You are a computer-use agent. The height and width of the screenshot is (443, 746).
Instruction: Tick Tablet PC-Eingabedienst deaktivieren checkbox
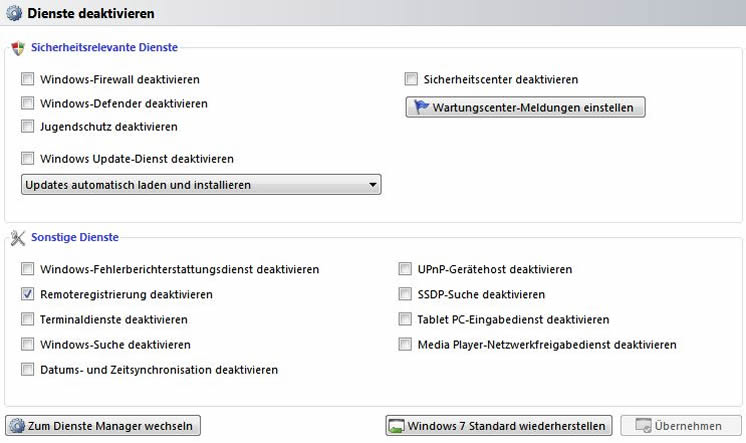(405, 319)
